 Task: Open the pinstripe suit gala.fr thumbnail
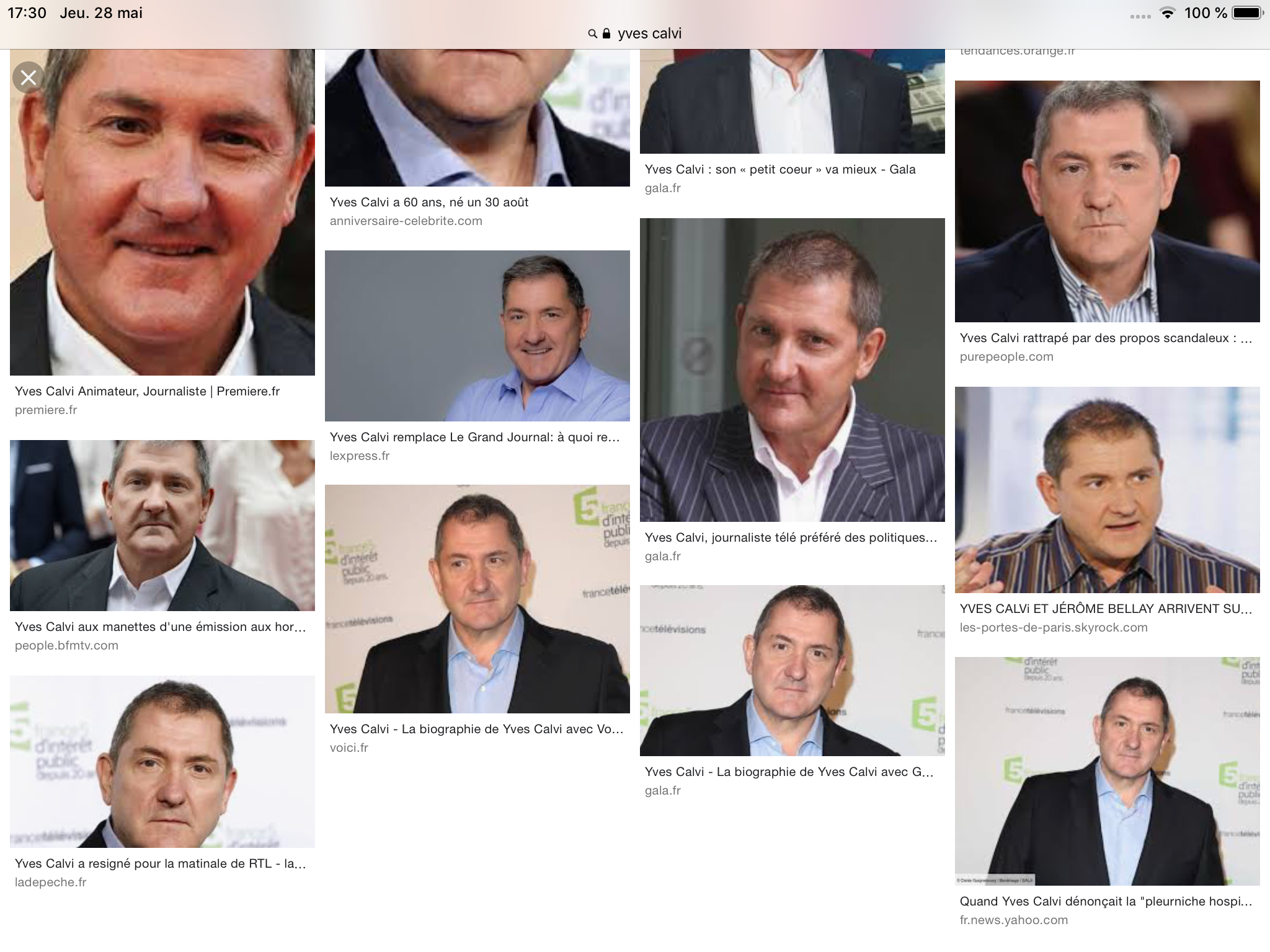tap(793, 370)
